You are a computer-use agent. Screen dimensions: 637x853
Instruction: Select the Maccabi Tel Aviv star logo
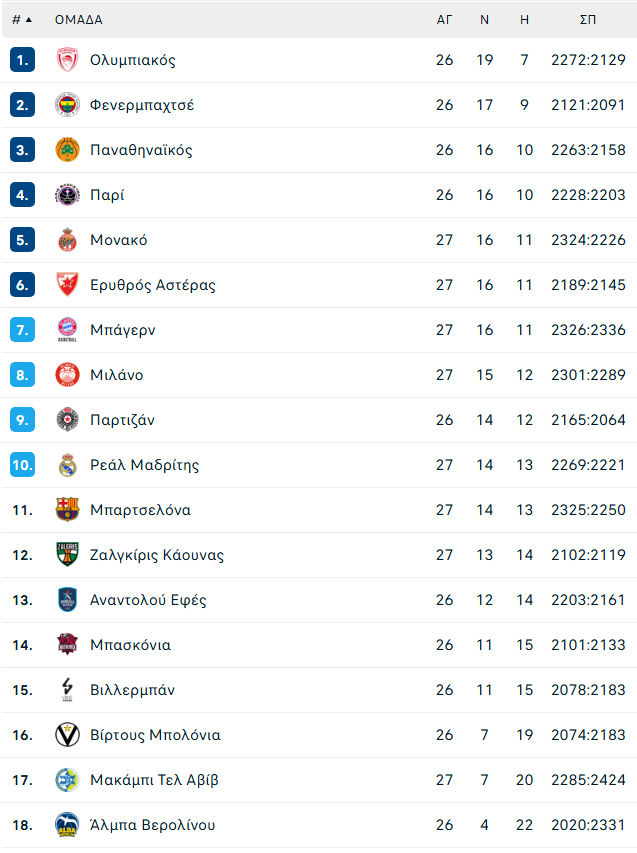click(67, 780)
